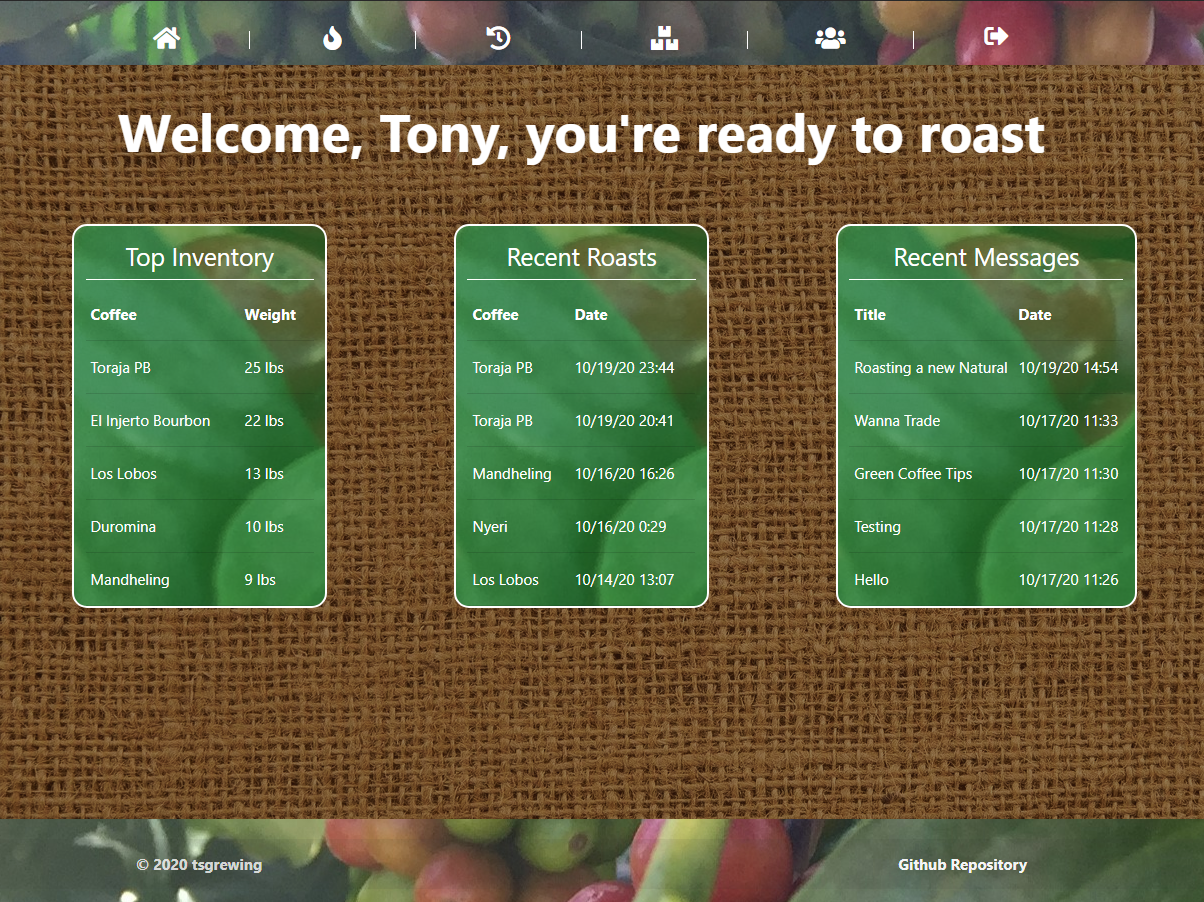Select the El Injerto Bourbon inventory row
This screenshot has width=1204, height=902.
[x=150, y=421]
